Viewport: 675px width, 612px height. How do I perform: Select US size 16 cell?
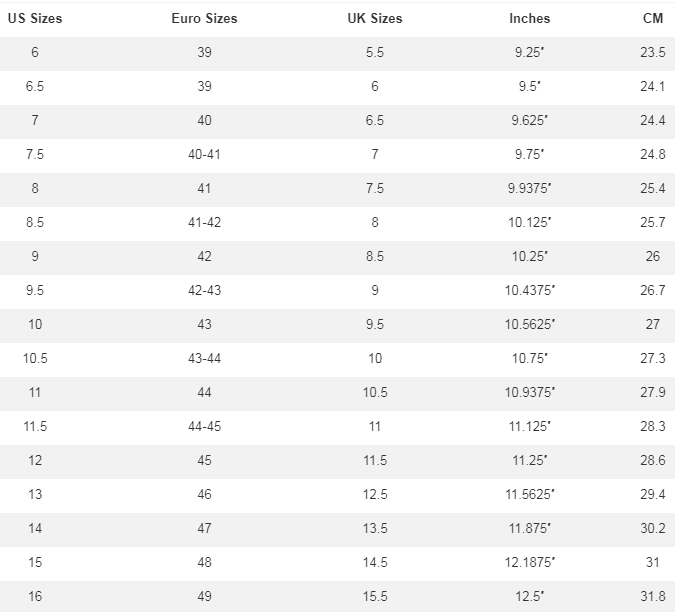pos(35,597)
